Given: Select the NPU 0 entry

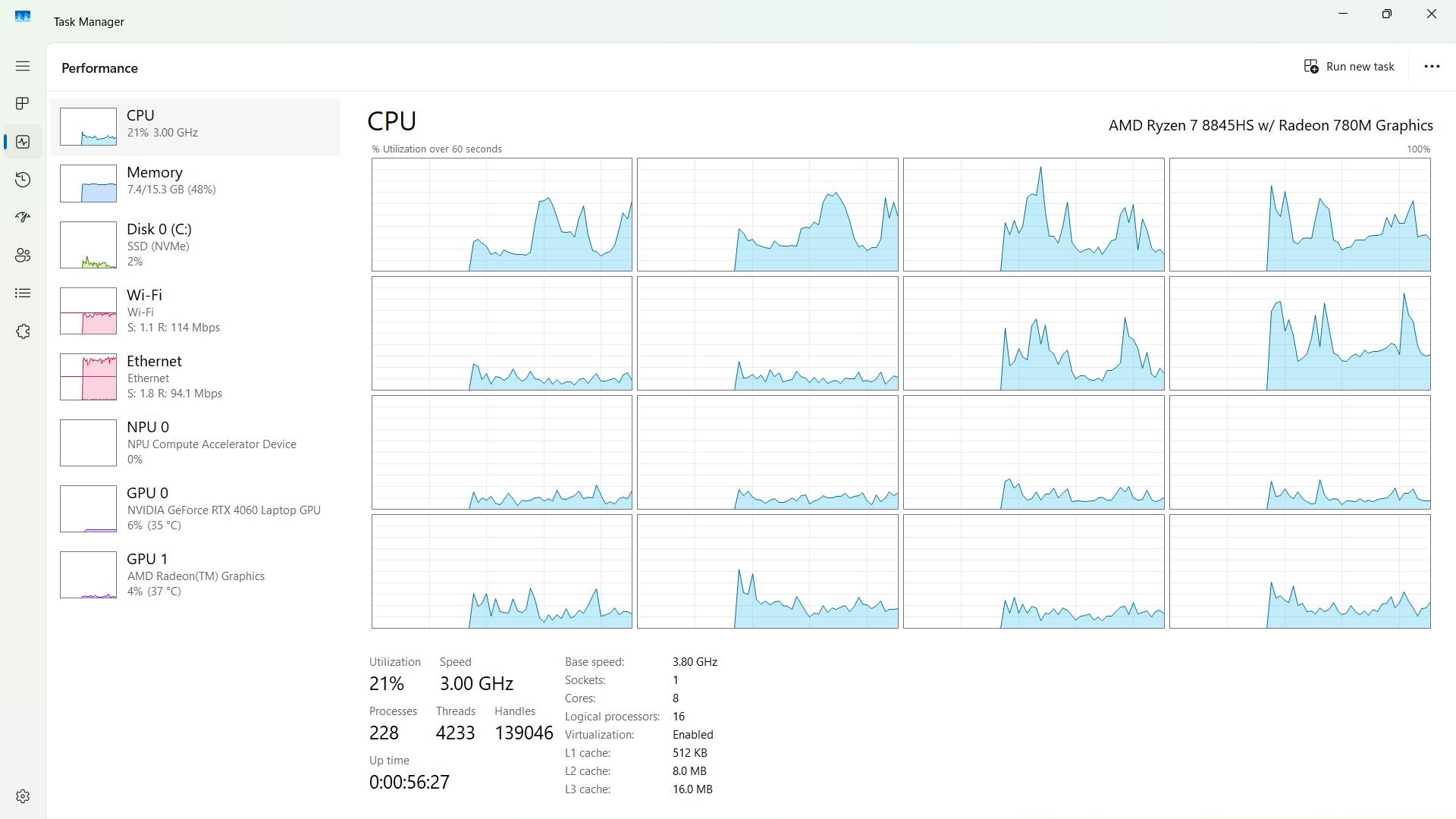Looking at the screenshot, I should [196, 442].
